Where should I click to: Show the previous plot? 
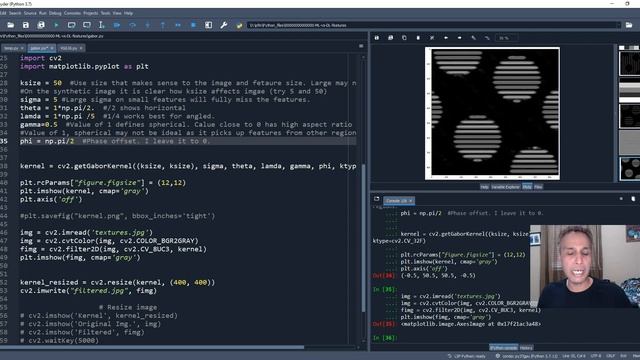coord(446,38)
